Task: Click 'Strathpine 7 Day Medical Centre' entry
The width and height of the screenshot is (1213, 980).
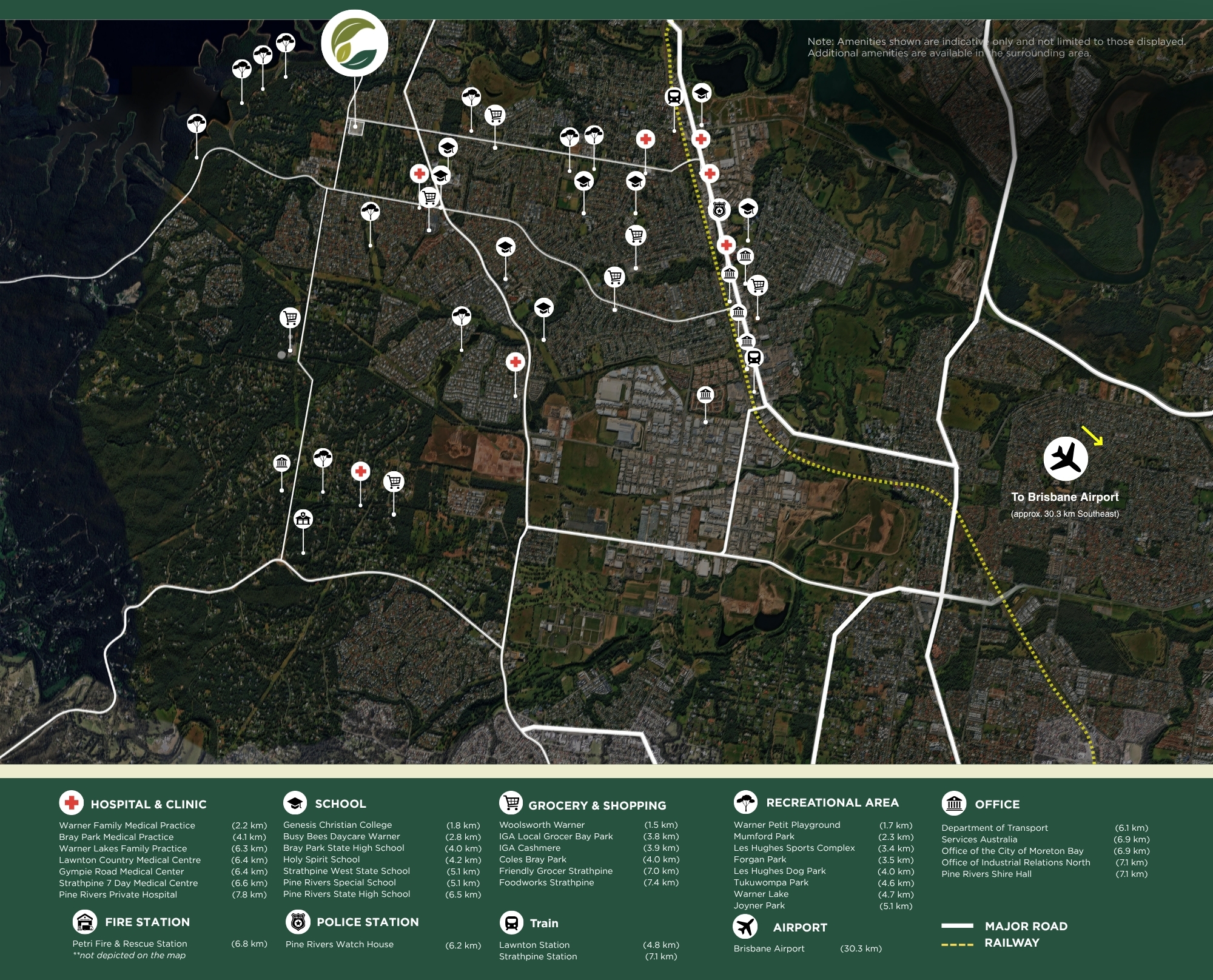Action: (128, 883)
